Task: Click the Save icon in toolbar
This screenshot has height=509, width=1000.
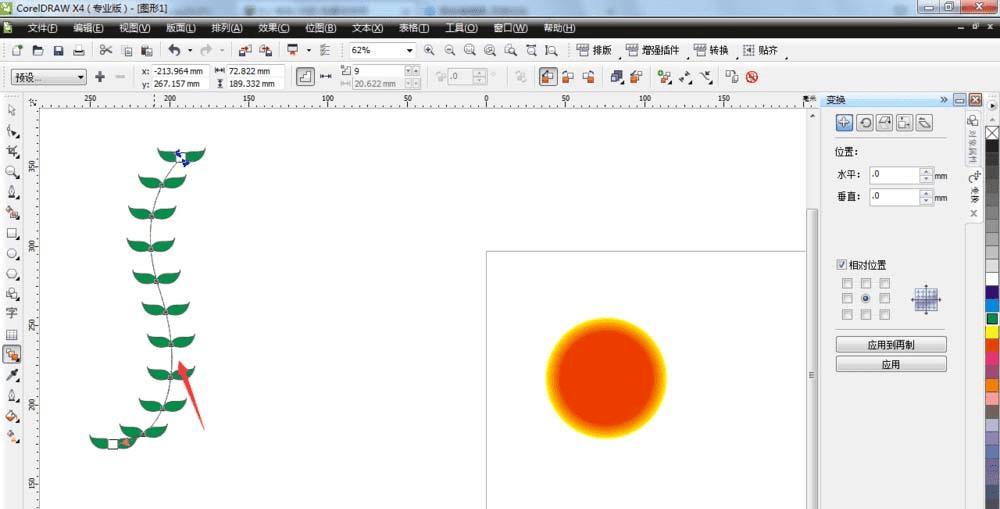Action: [x=58, y=50]
